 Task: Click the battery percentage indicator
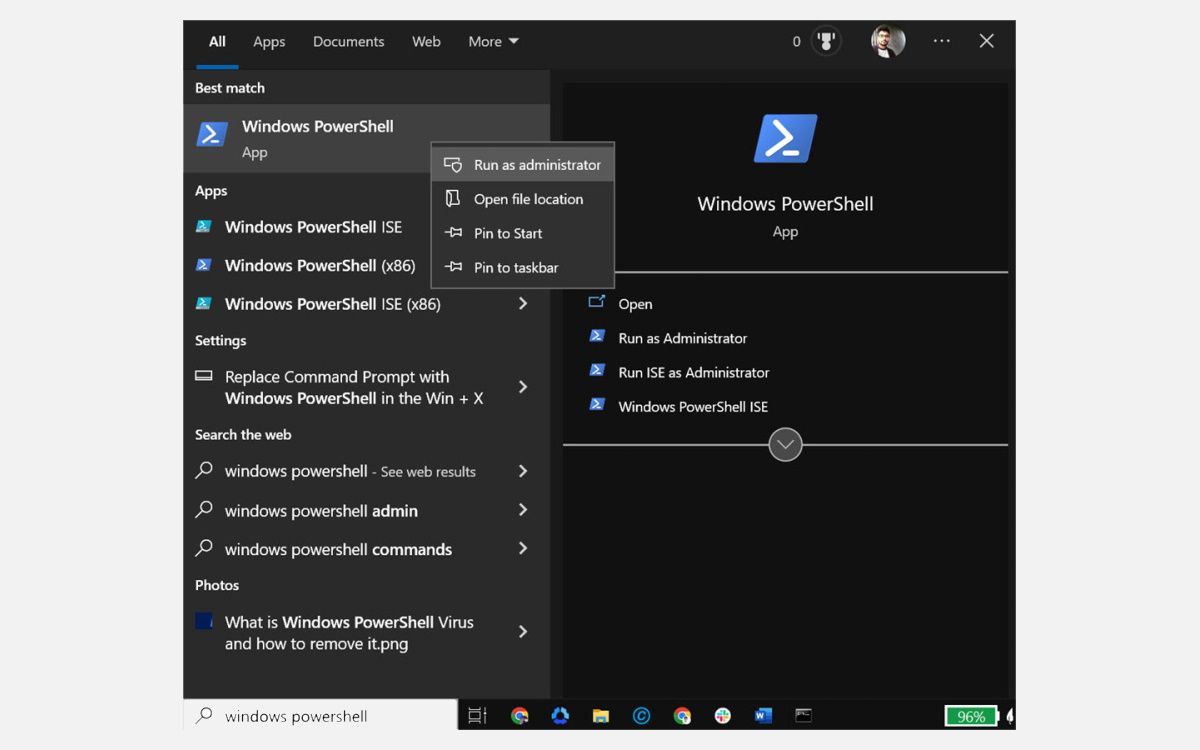(971, 716)
